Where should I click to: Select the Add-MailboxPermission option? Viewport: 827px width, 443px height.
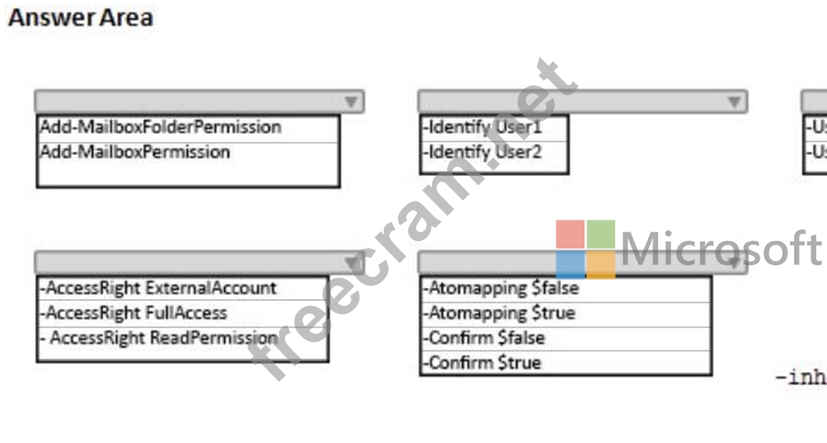tap(135, 152)
